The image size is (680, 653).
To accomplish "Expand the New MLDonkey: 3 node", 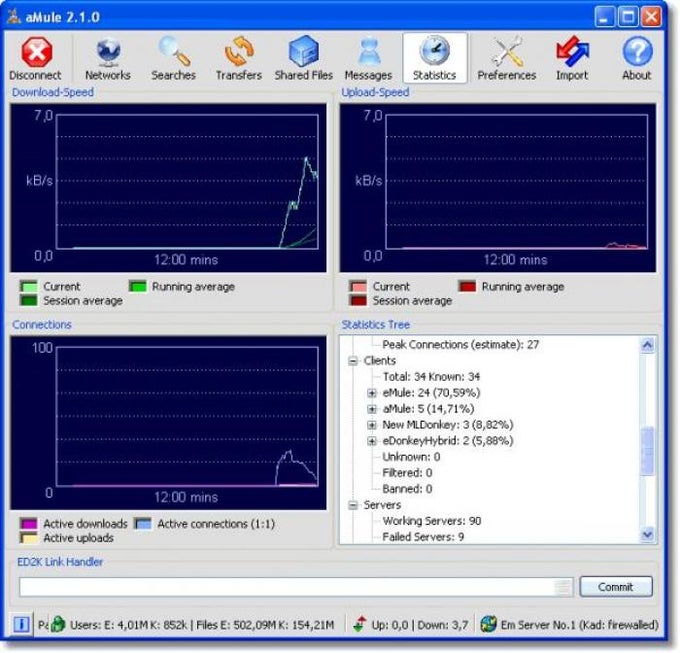I will pos(372,425).
